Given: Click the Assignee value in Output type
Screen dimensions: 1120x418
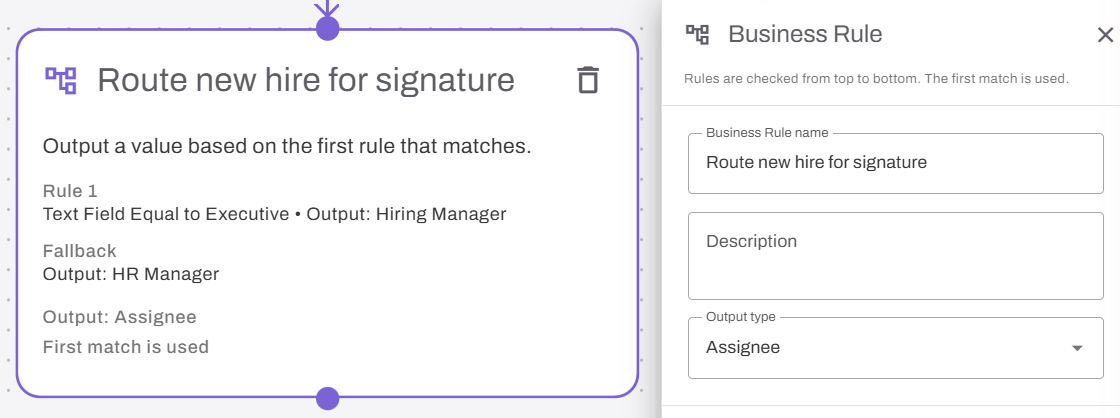Looking at the screenshot, I should click(743, 348).
